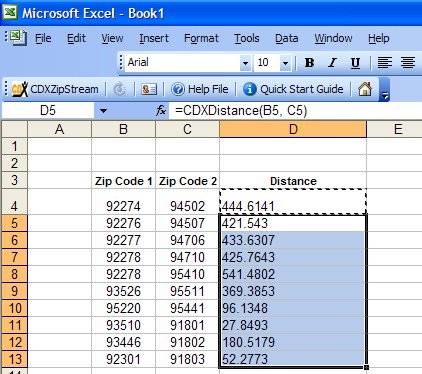
Task: Open the font name dropdown
Action: point(245,63)
